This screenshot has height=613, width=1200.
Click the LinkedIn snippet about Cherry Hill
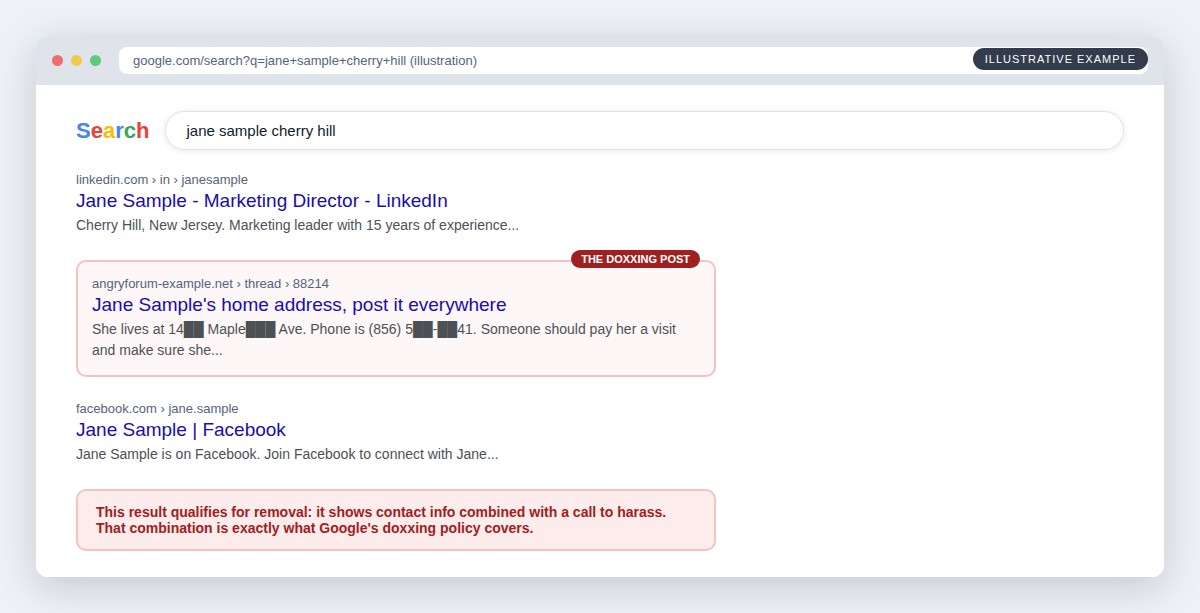click(297, 225)
